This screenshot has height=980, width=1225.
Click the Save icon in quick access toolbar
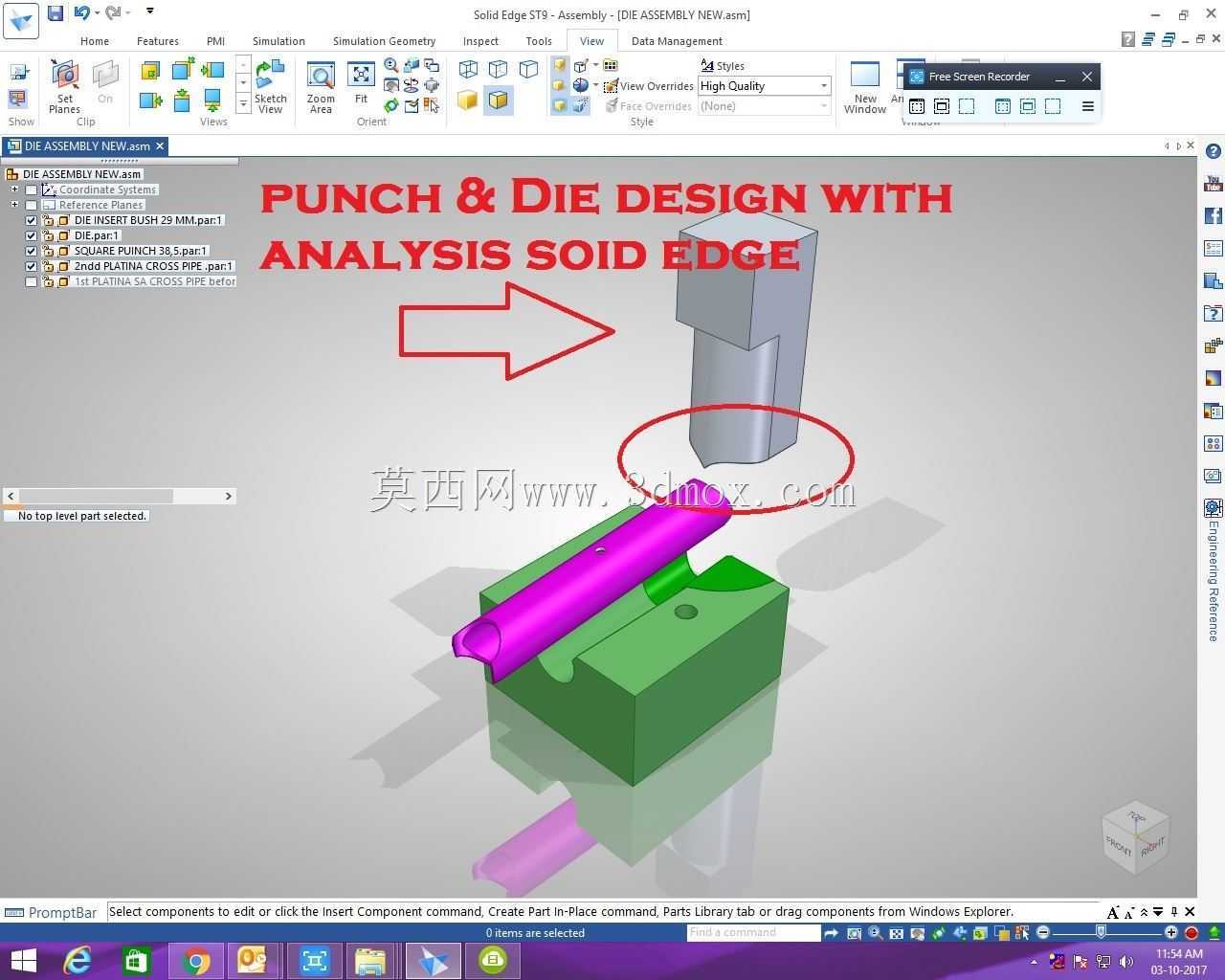[x=56, y=12]
